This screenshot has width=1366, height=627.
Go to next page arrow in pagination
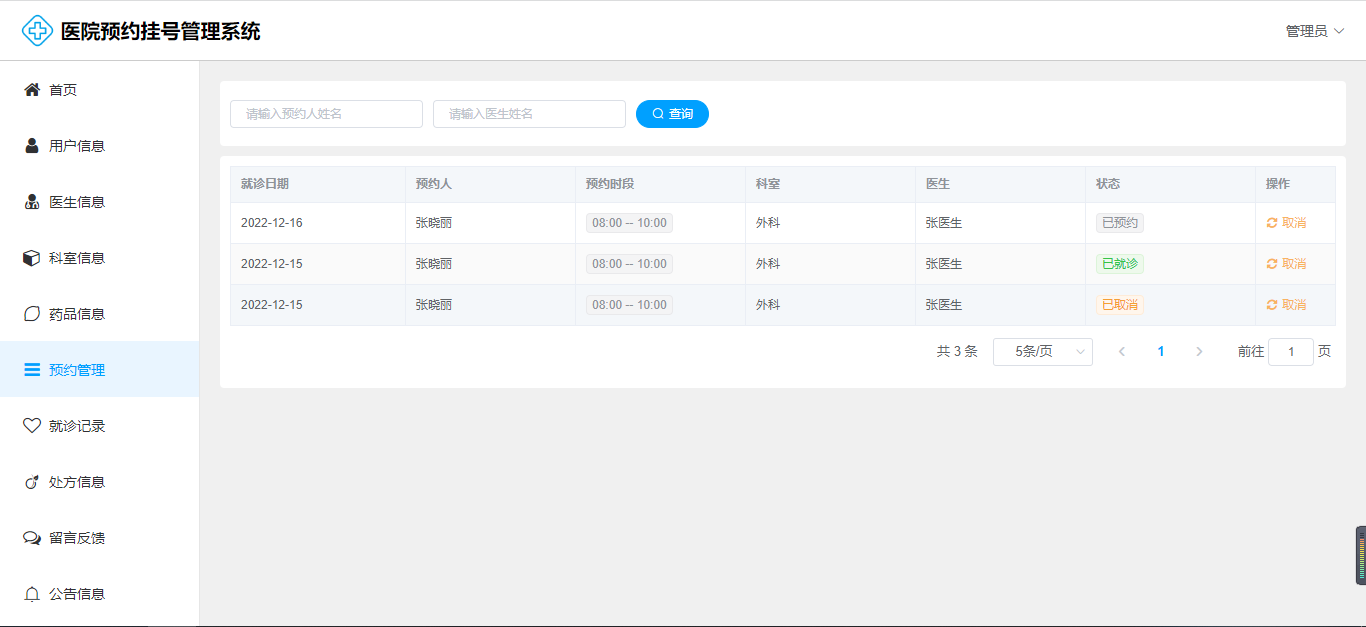tap(1199, 352)
